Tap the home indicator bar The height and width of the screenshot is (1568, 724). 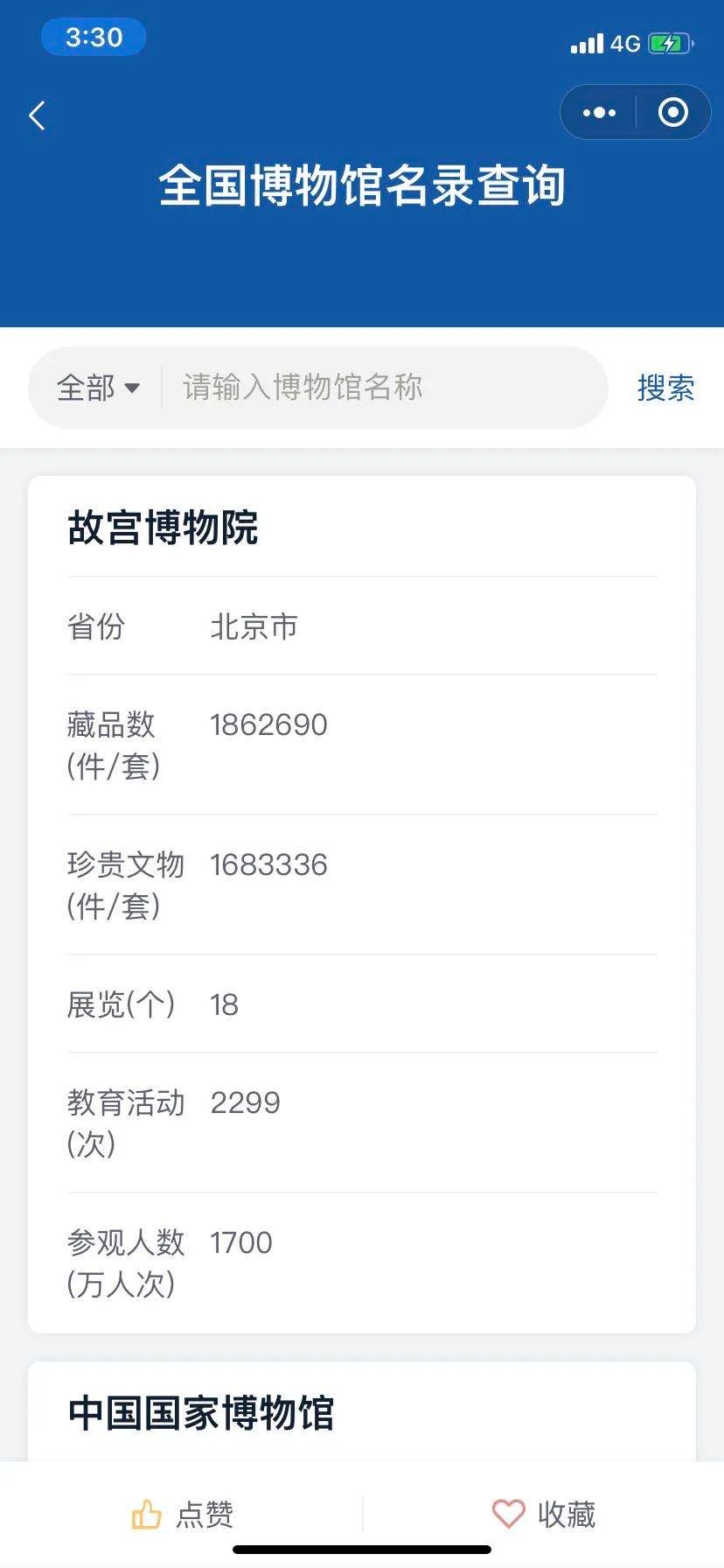pos(362,1550)
